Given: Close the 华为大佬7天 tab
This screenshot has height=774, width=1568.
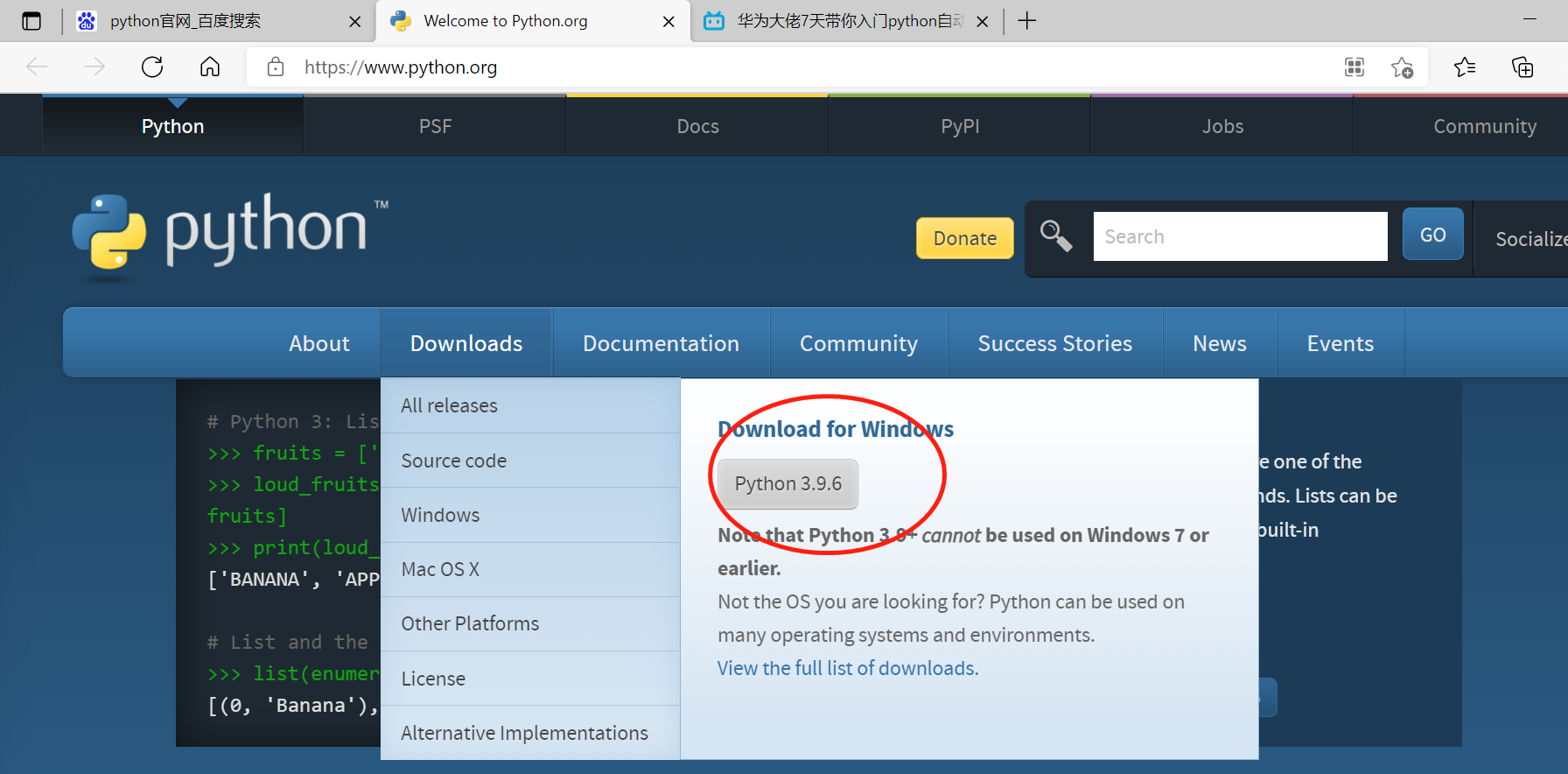Looking at the screenshot, I should point(983,22).
